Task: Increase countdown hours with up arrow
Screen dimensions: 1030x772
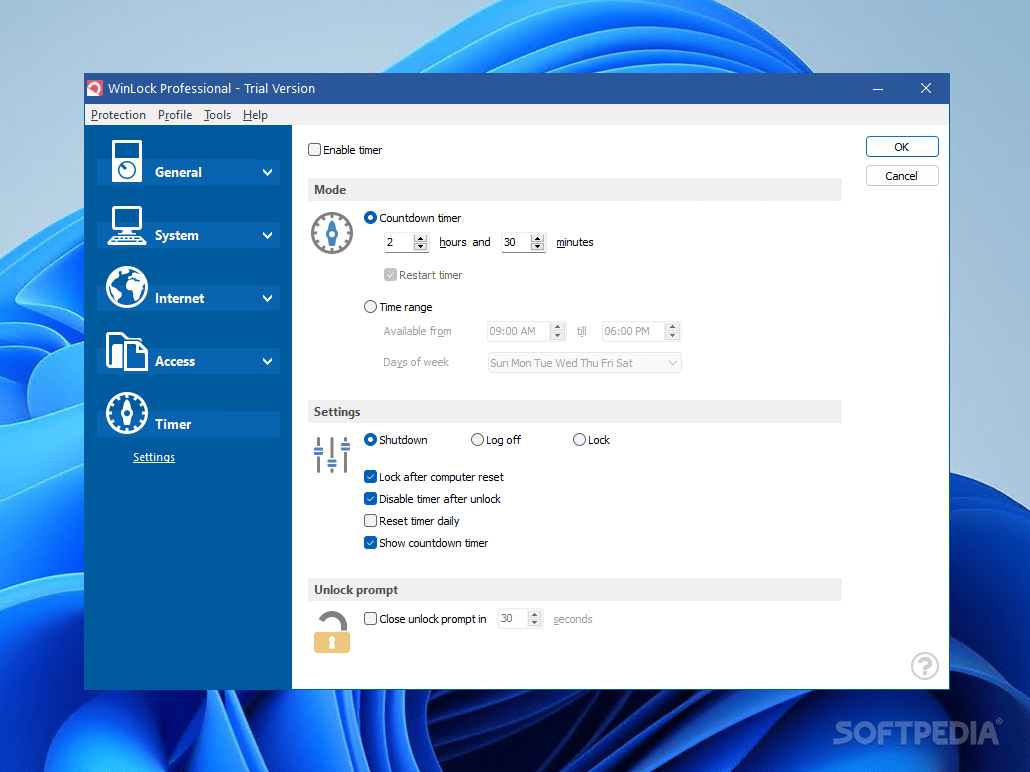Action: pyautogui.click(x=420, y=238)
